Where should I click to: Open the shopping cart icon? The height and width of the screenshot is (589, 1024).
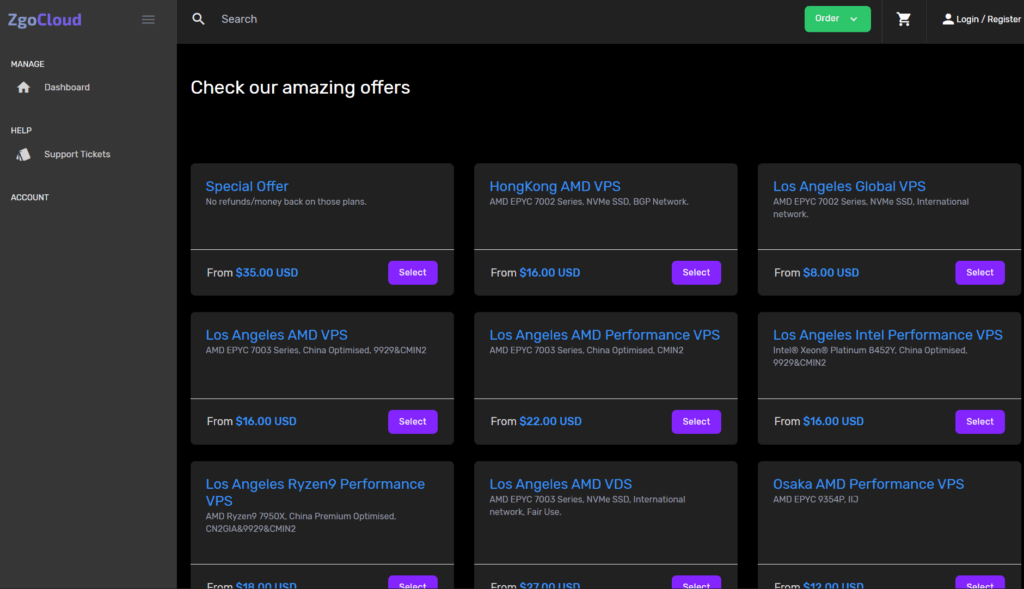pos(904,19)
